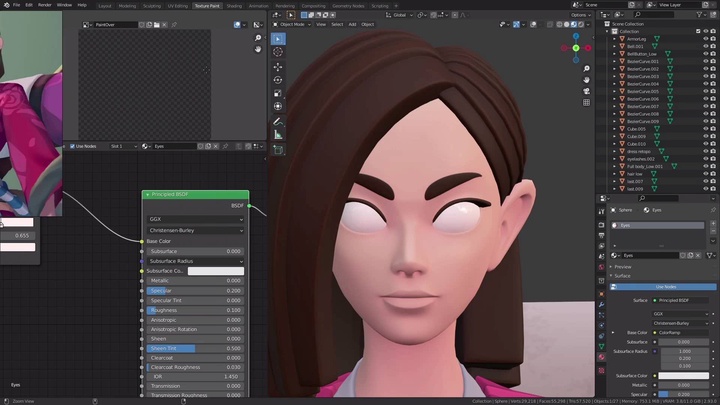
Task: Switch to the Shading workspace tab
Action: [234, 6]
